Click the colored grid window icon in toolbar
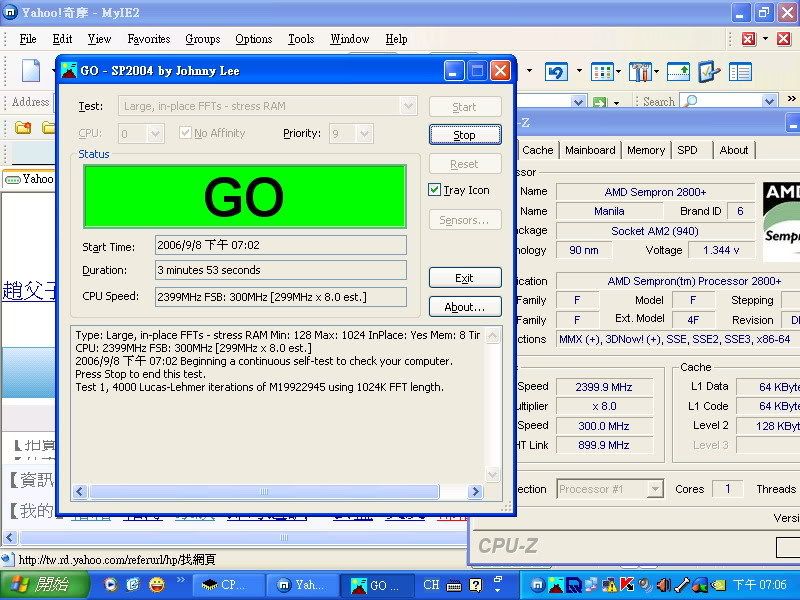Viewport: 800px width, 600px height. pyautogui.click(x=602, y=72)
